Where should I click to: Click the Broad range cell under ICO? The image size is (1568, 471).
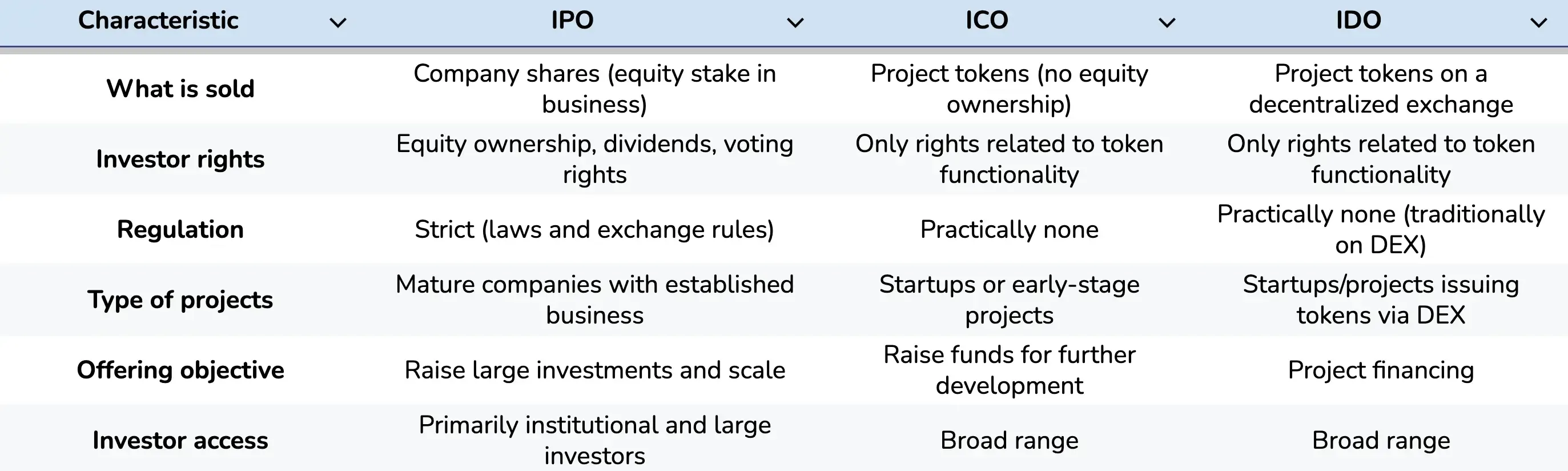coord(1008,441)
